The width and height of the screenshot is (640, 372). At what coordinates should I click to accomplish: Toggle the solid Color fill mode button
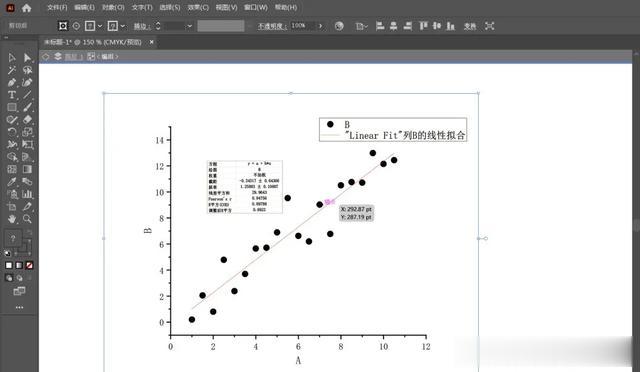pos(9,265)
